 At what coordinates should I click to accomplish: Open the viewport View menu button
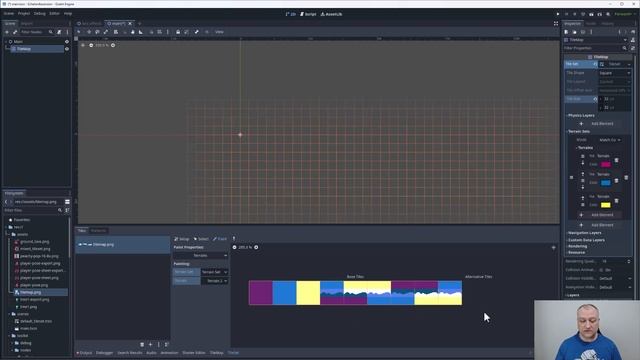pyautogui.click(x=219, y=32)
